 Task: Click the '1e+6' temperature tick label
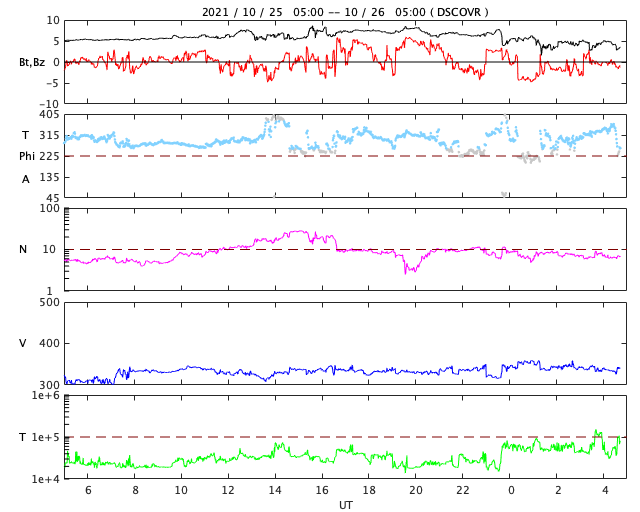click(45, 396)
